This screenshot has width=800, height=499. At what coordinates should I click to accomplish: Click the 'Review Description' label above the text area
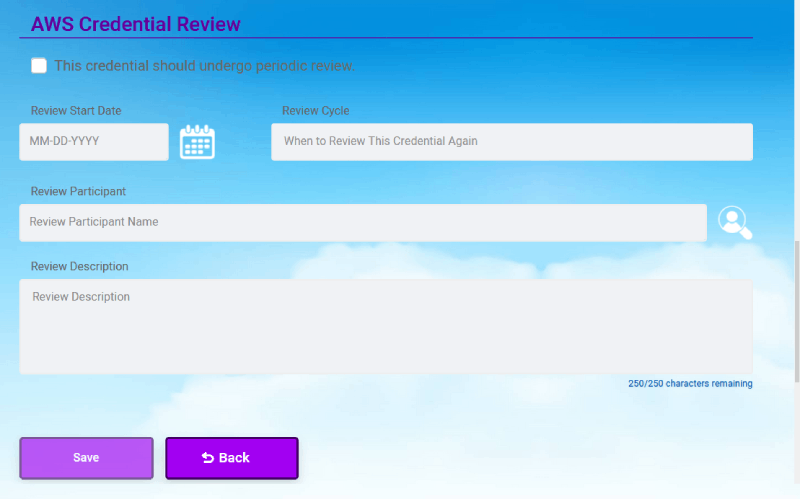(x=80, y=266)
